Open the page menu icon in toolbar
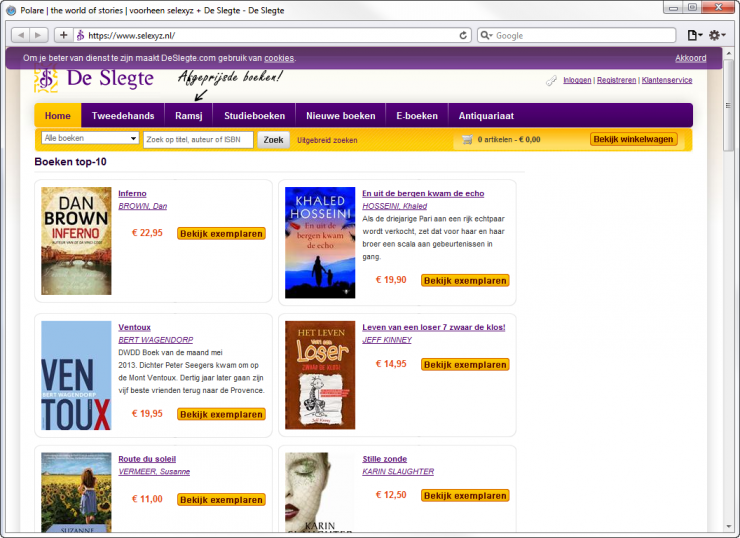This screenshot has height=538, width=740. (694, 35)
